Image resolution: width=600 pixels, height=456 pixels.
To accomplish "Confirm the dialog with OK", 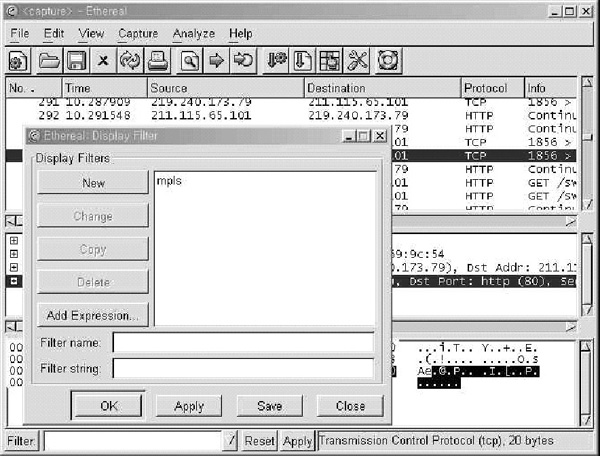I will click(109, 406).
